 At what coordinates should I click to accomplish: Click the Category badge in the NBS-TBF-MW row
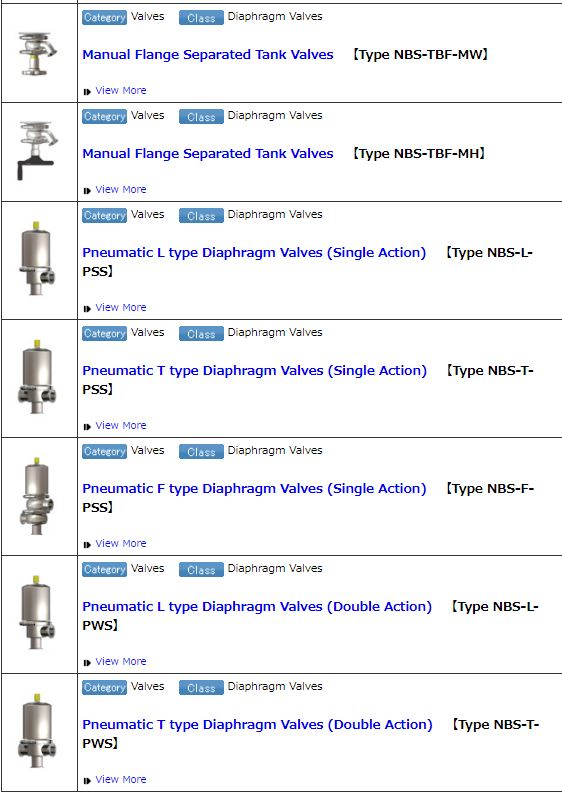(105, 17)
